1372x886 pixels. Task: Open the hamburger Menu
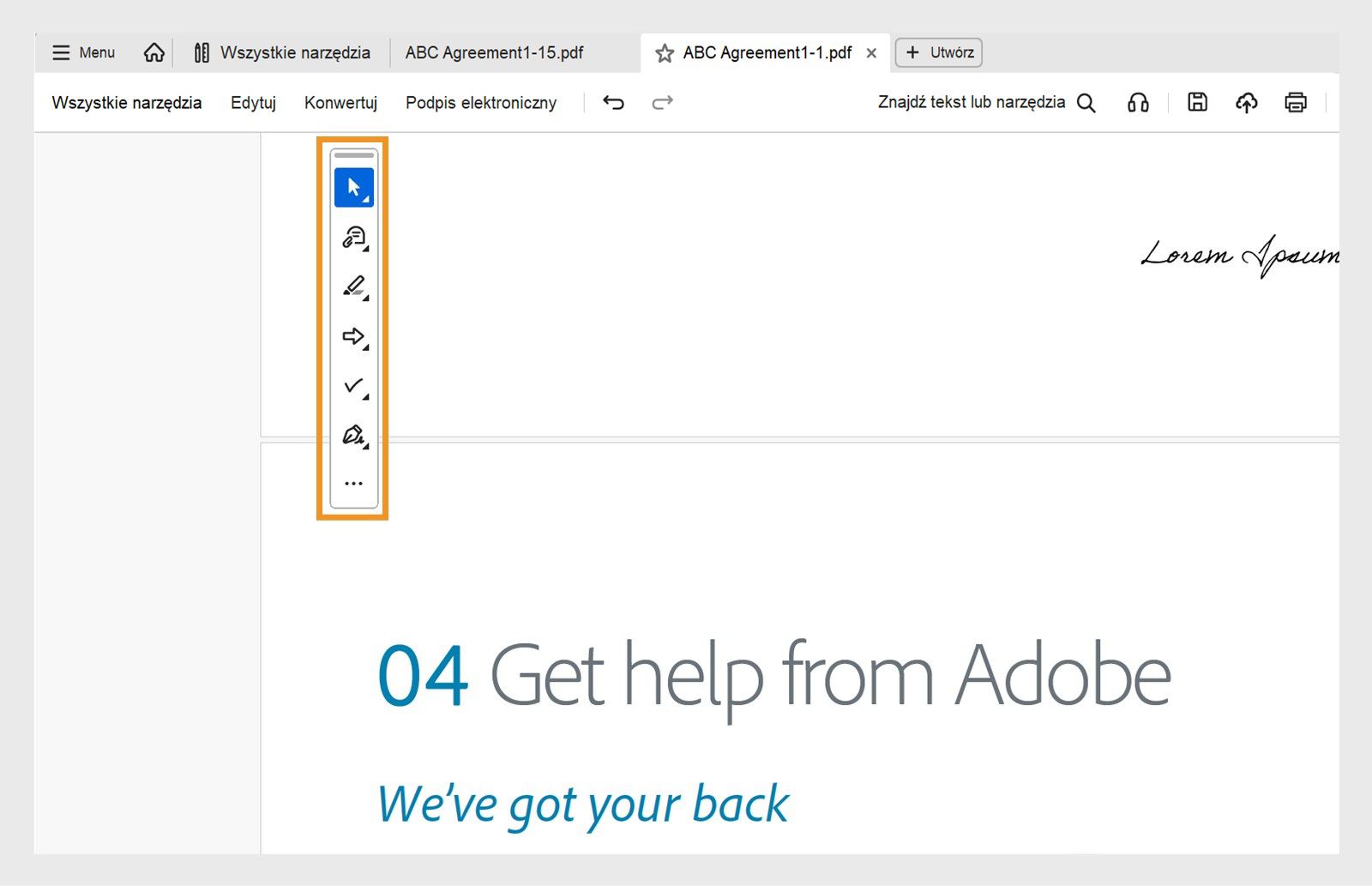[83, 53]
